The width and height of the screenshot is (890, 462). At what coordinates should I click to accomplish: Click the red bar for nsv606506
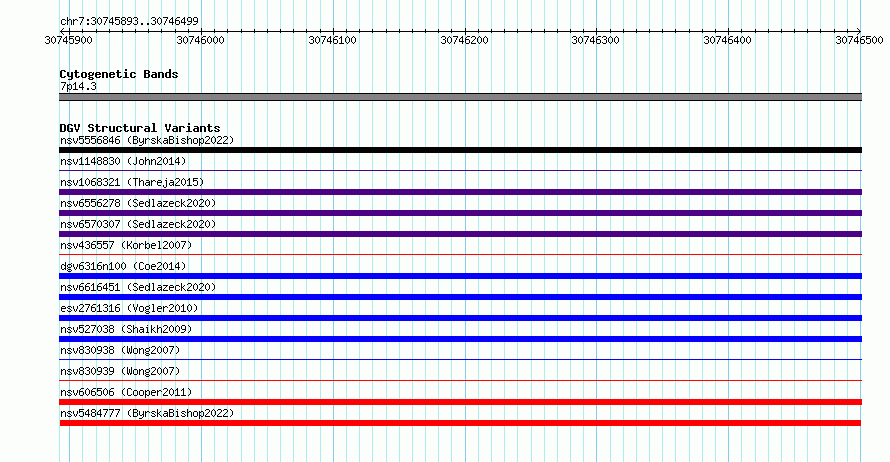click(460, 402)
